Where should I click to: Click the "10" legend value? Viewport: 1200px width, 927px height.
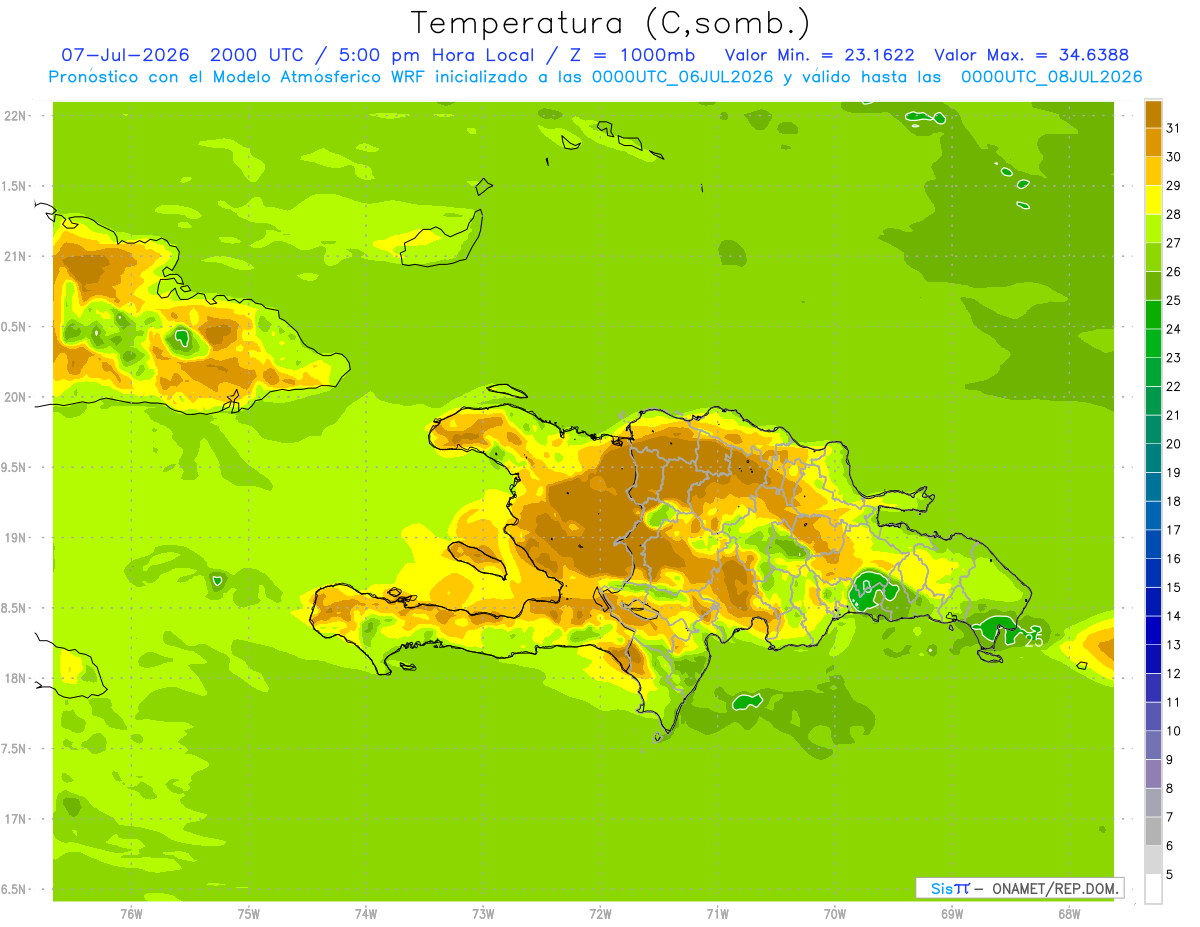point(1174,731)
